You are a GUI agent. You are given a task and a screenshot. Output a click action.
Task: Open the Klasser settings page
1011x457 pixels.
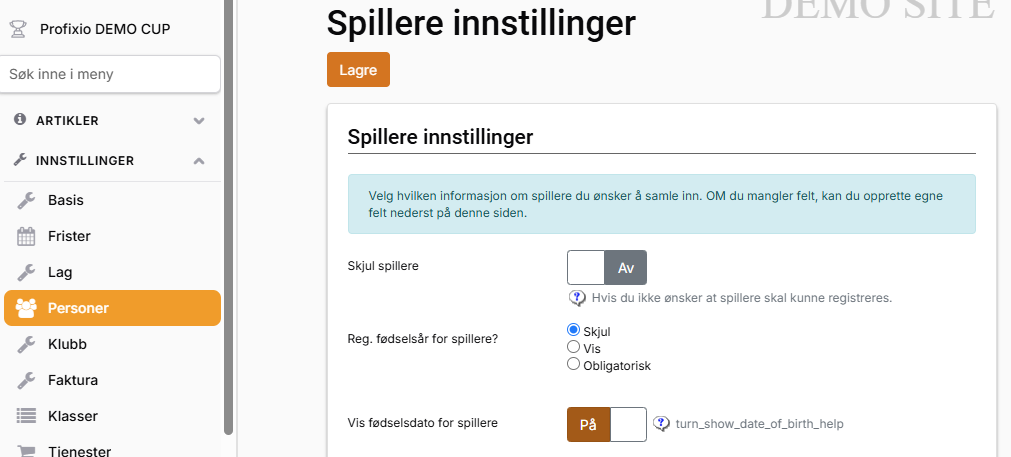coord(73,416)
